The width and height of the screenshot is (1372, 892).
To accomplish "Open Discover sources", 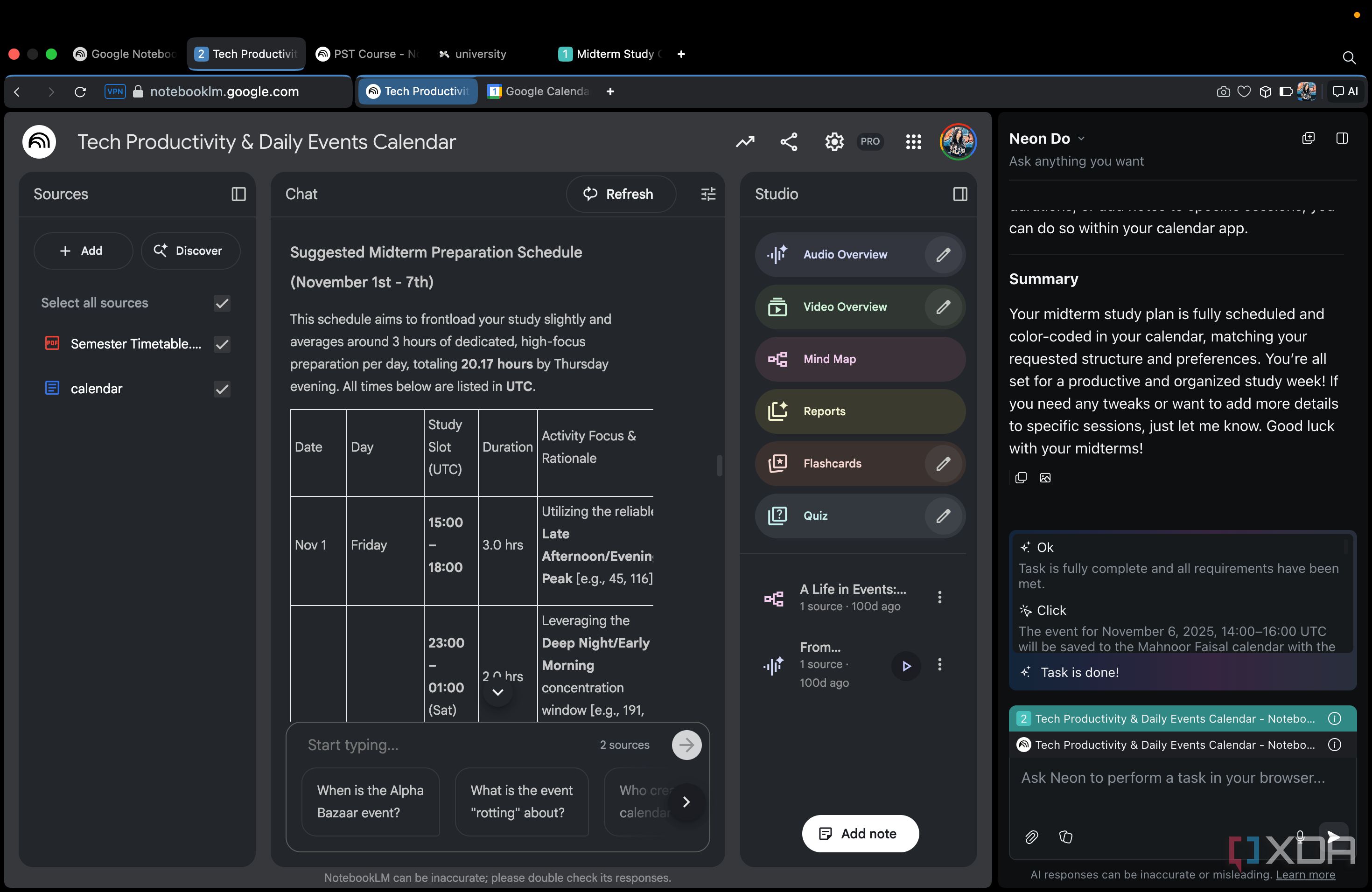I will 190,251.
